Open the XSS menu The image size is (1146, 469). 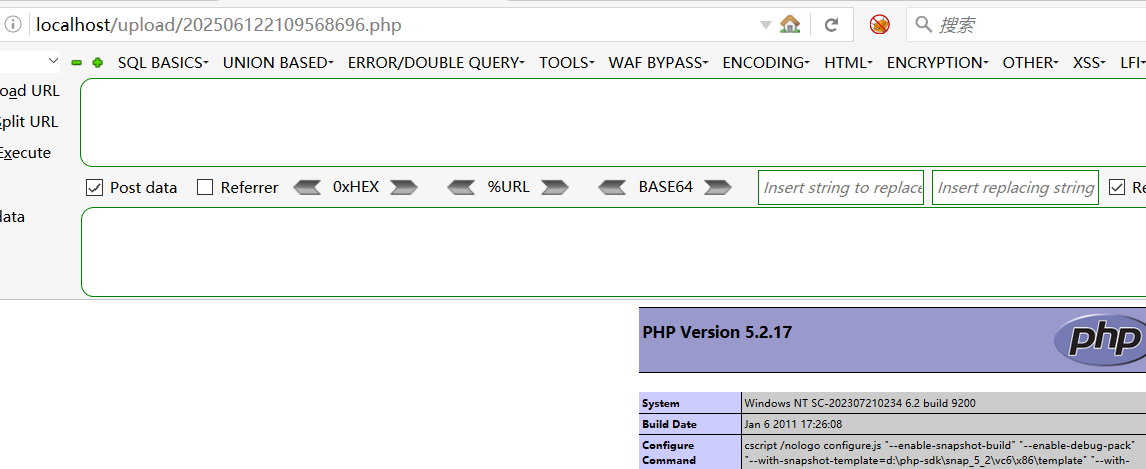click(1089, 63)
